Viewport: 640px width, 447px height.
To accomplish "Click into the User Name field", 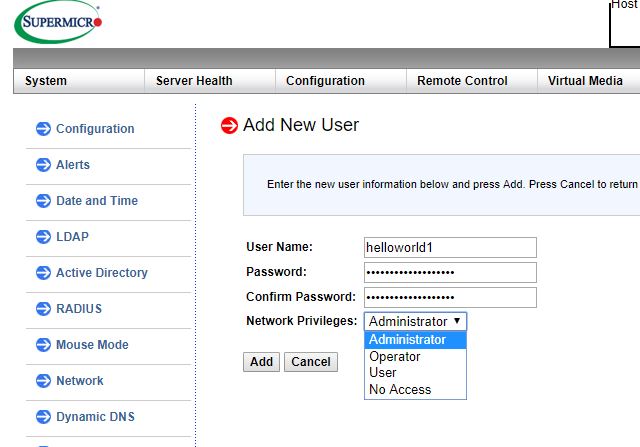I will pos(450,247).
